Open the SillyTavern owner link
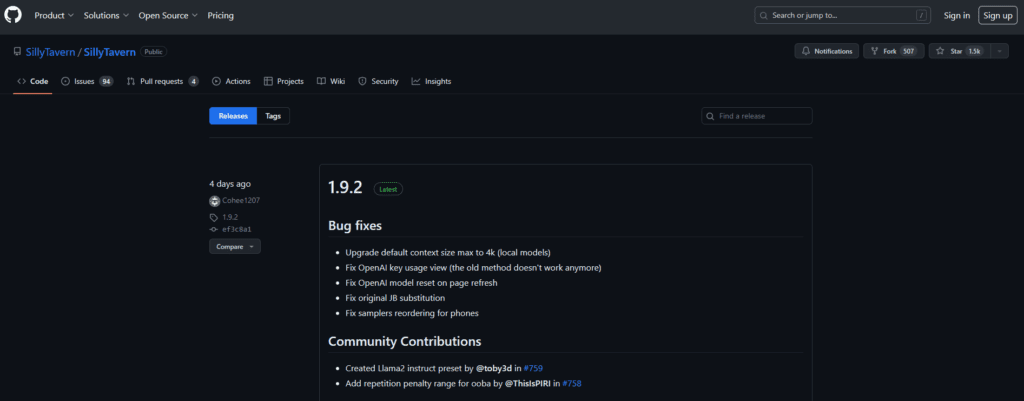 (50, 52)
